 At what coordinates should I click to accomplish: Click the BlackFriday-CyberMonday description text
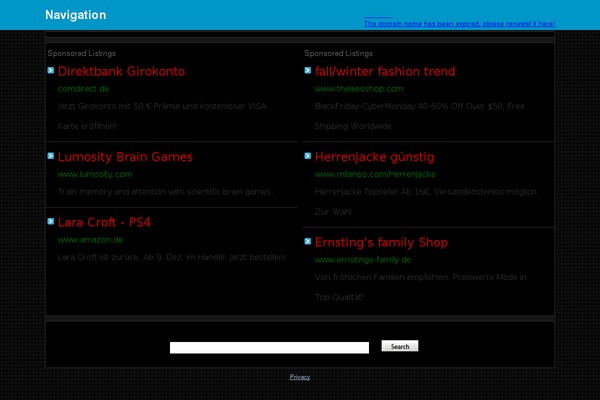tap(419, 116)
